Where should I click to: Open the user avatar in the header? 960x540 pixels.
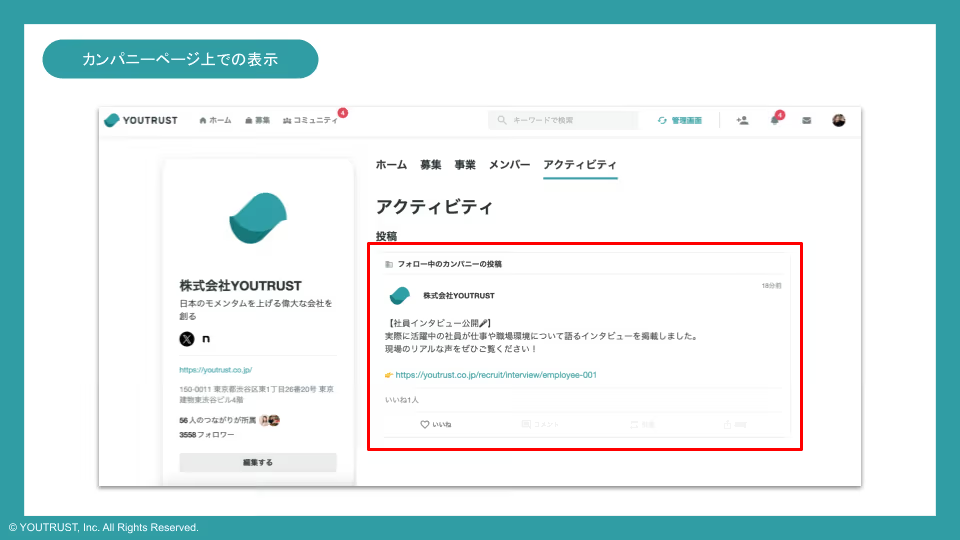click(839, 121)
